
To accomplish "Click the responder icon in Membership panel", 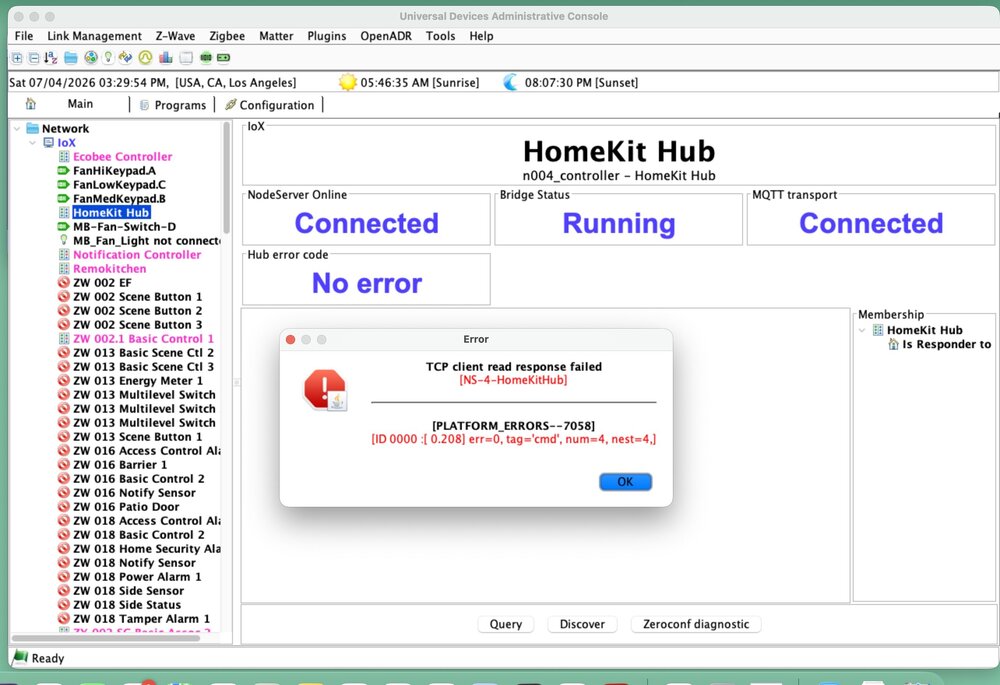I will tap(893, 344).
